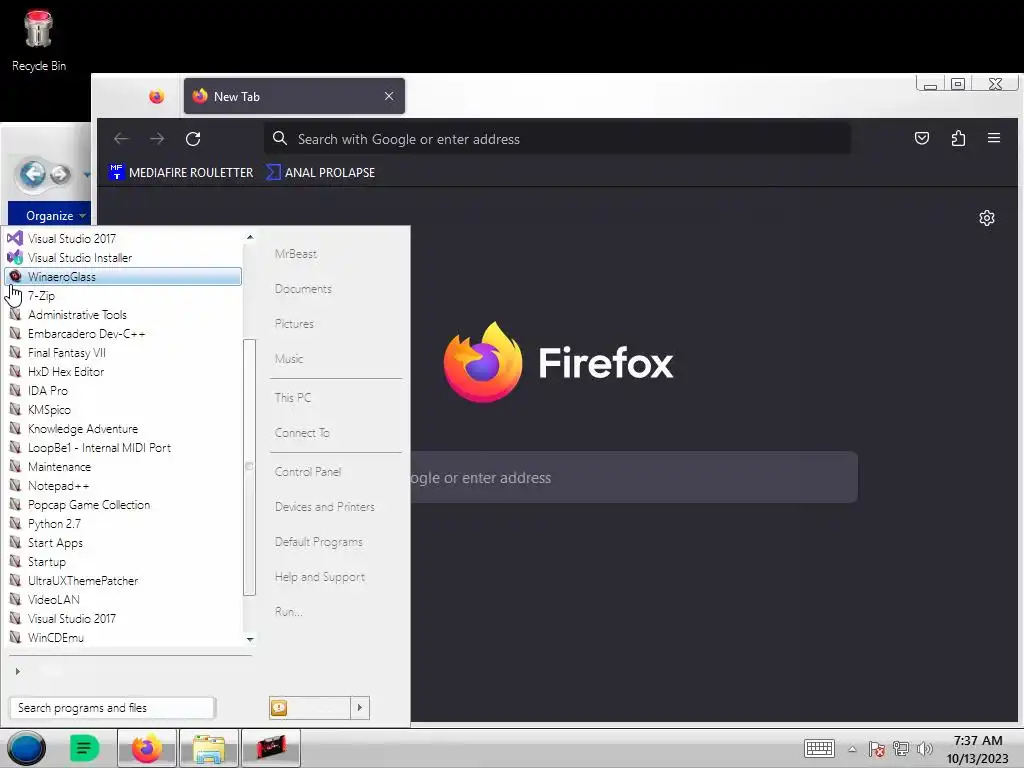The height and width of the screenshot is (768, 1024).
Task: Expand the HxD Hex Editor folder
Action: click(x=123, y=372)
